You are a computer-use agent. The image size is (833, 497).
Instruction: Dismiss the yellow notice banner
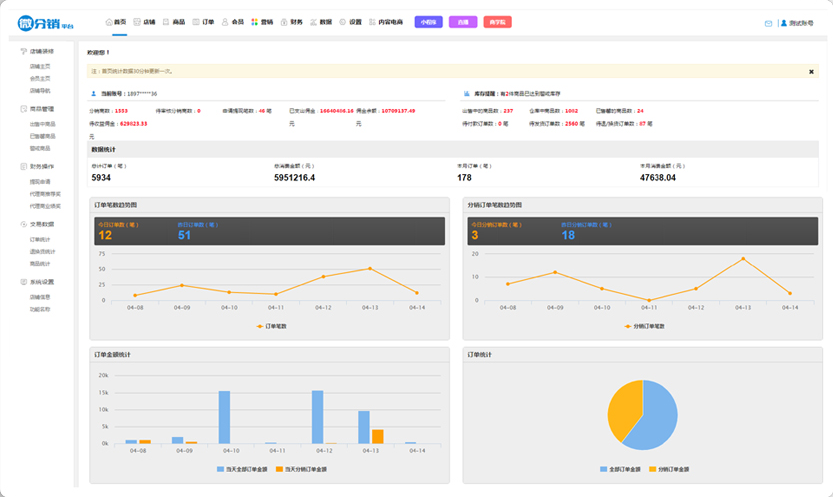(x=811, y=72)
